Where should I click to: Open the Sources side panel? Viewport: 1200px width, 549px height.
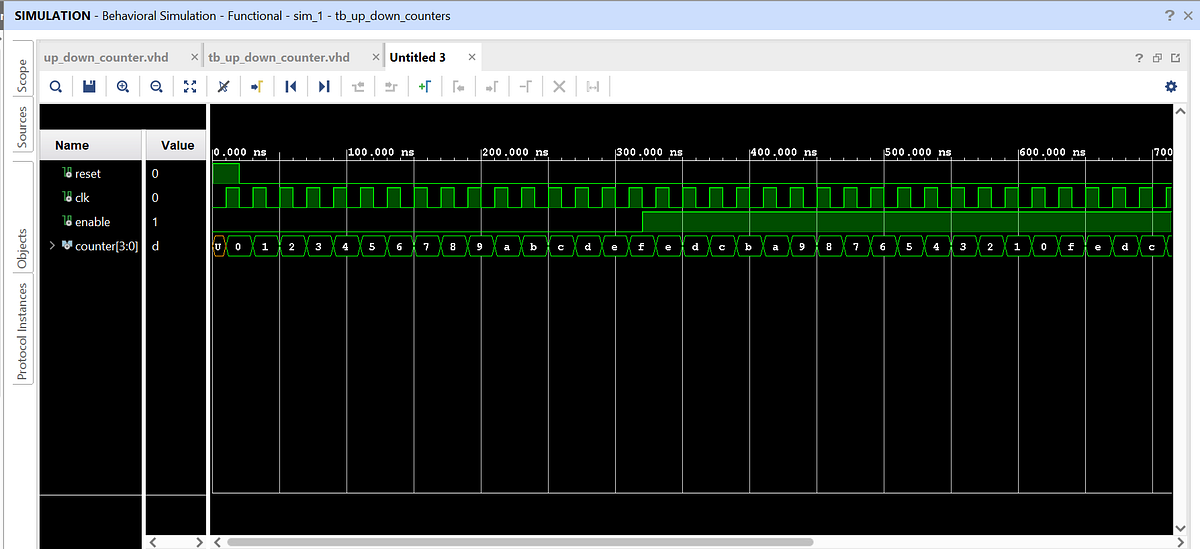[x=22, y=127]
